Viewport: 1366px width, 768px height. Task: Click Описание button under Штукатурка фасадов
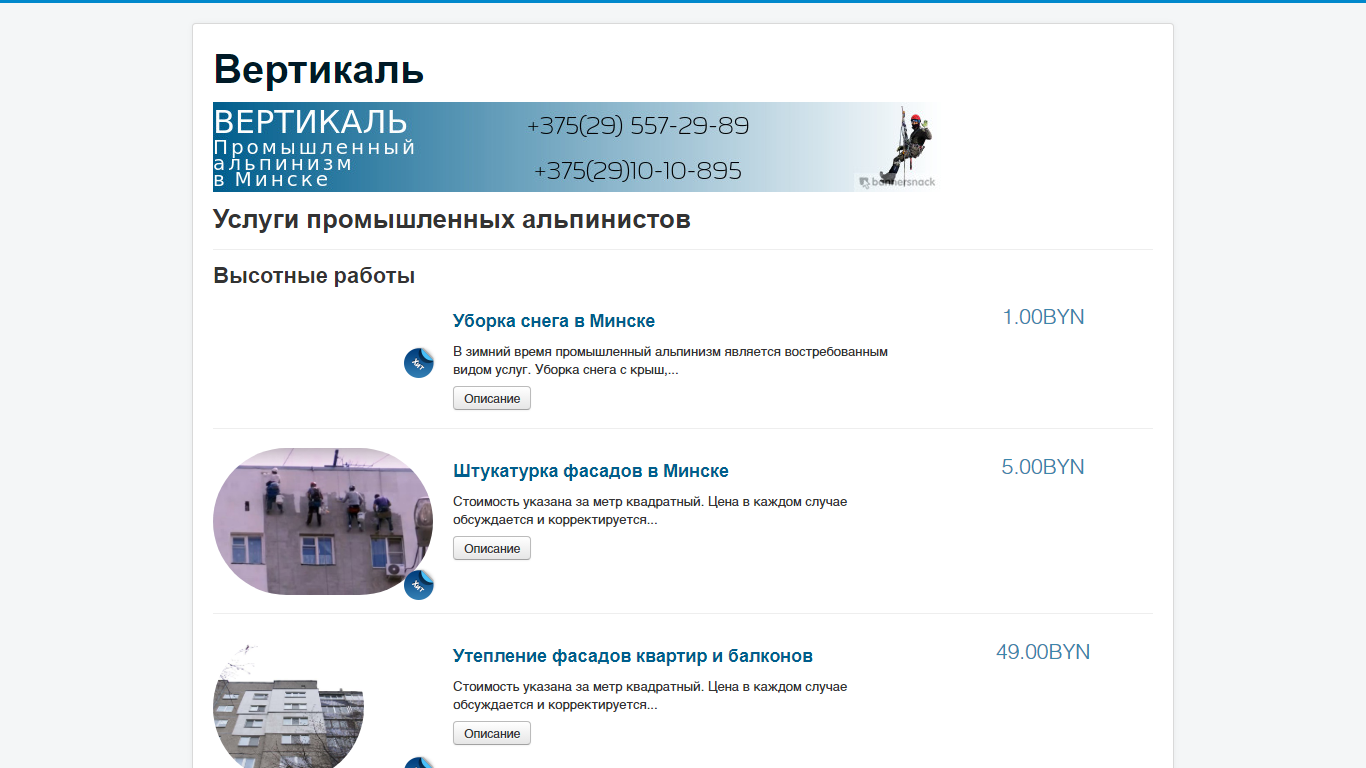pos(492,548)
